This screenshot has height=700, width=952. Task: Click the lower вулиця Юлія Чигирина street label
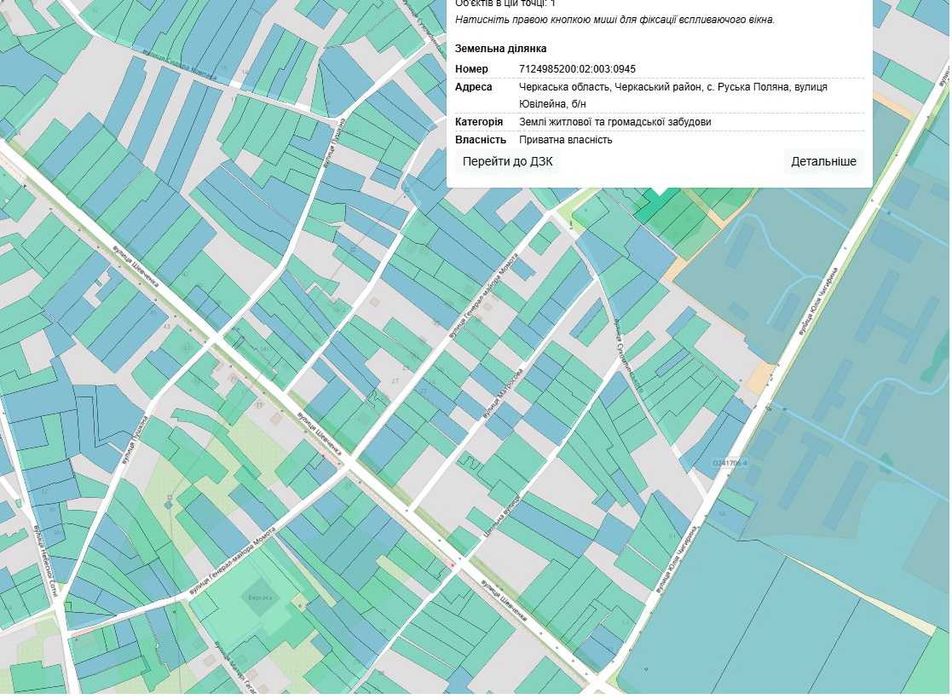pos(675,560)
